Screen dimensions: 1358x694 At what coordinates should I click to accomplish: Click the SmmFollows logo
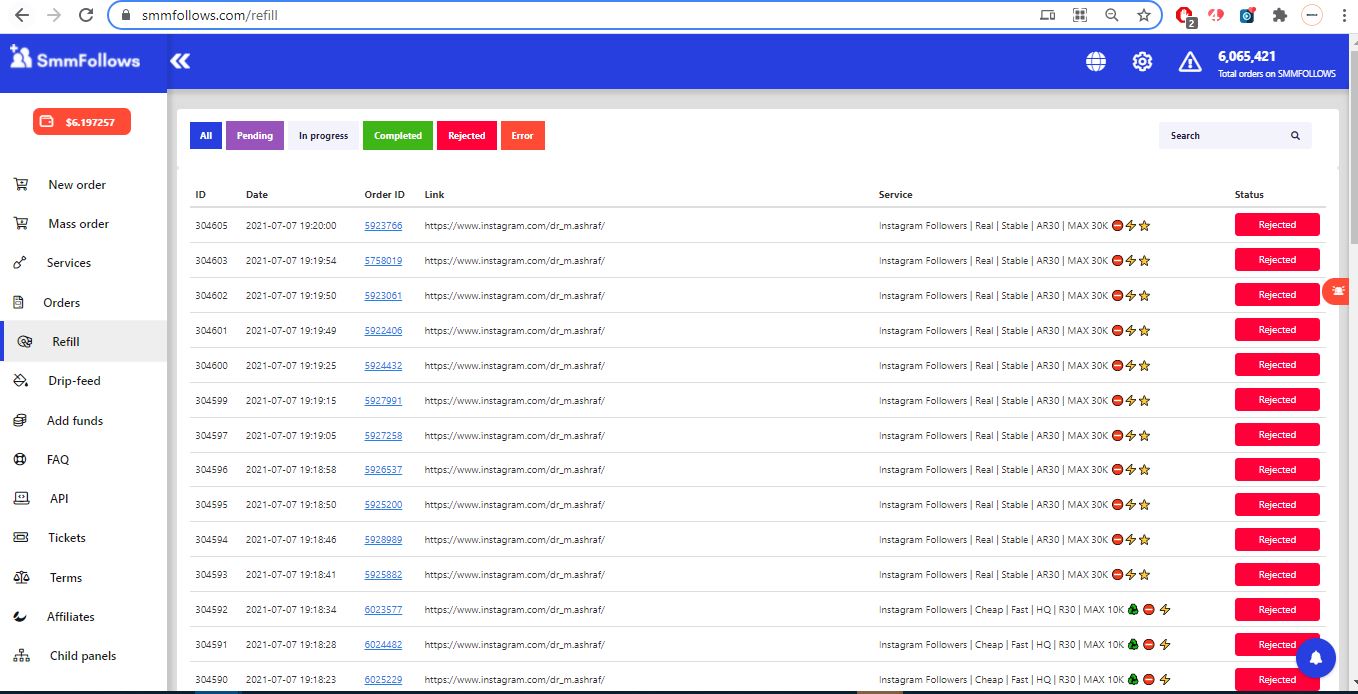[75, 58]
